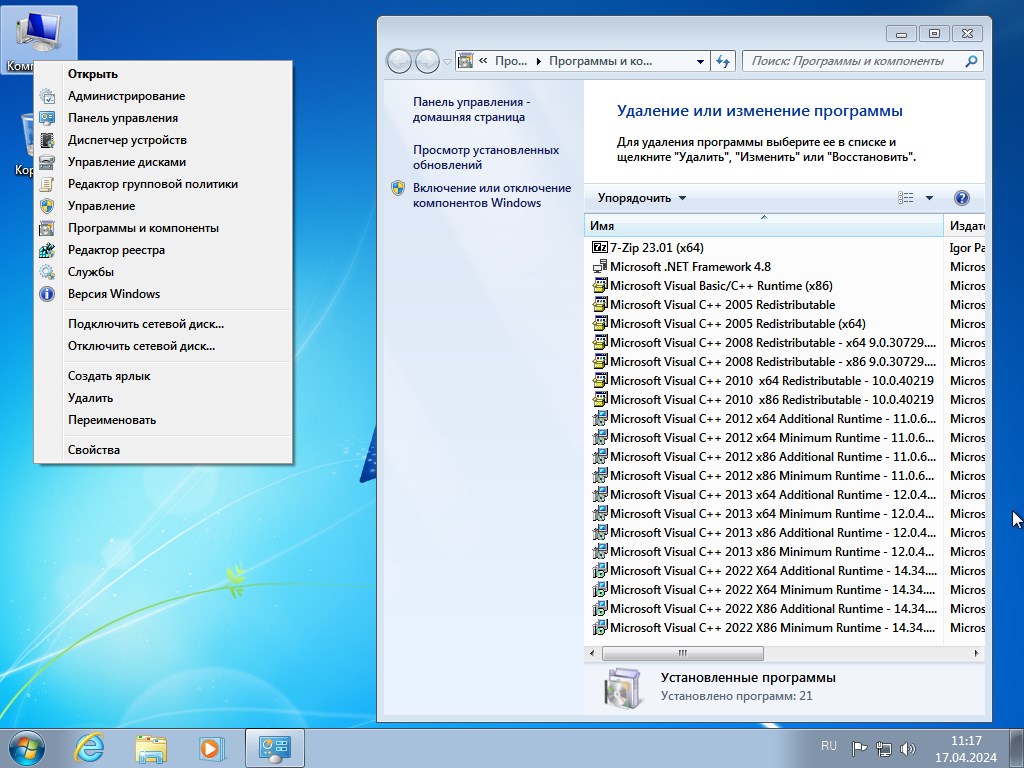The image size is (1024, 768).
Task: Sort by the Имя column header
Action: (x=763, y=225)
